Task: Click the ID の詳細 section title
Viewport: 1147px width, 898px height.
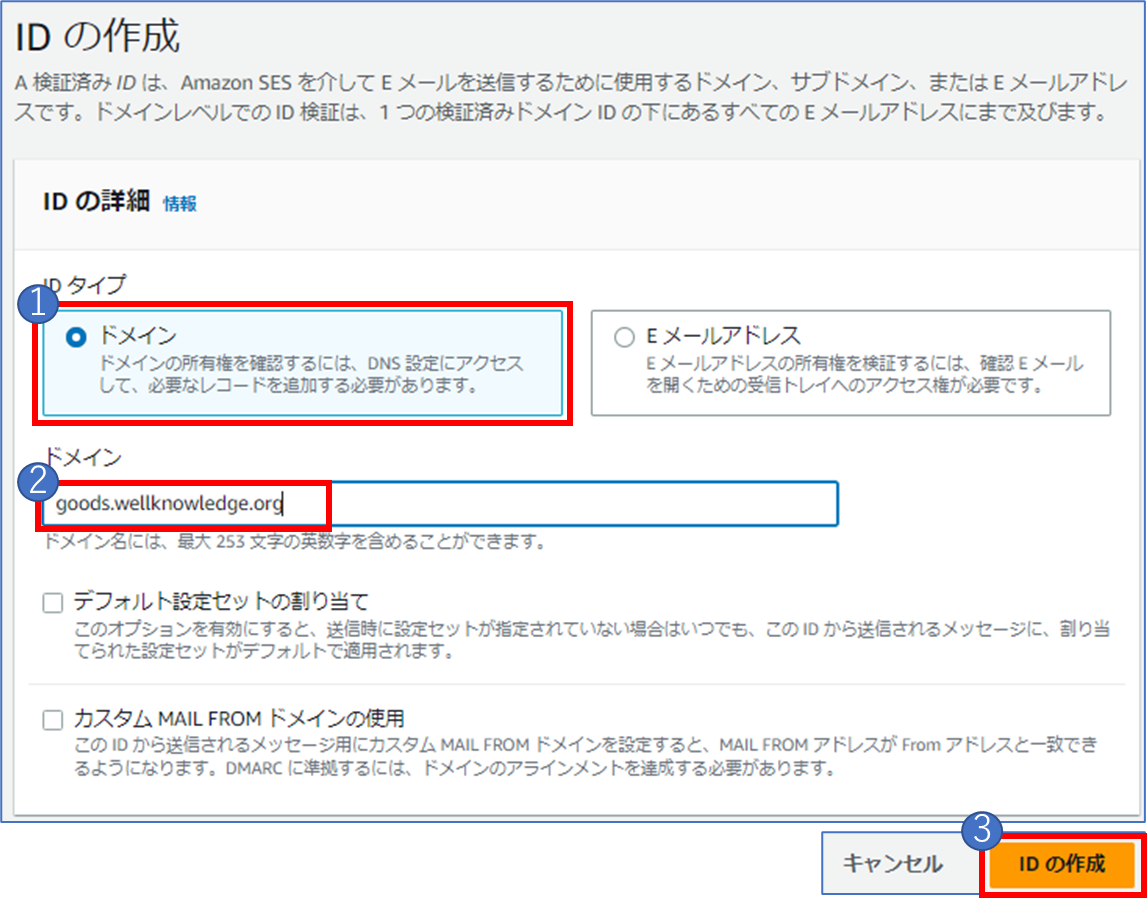Action: pyautogui.click(x=97, y=202)
